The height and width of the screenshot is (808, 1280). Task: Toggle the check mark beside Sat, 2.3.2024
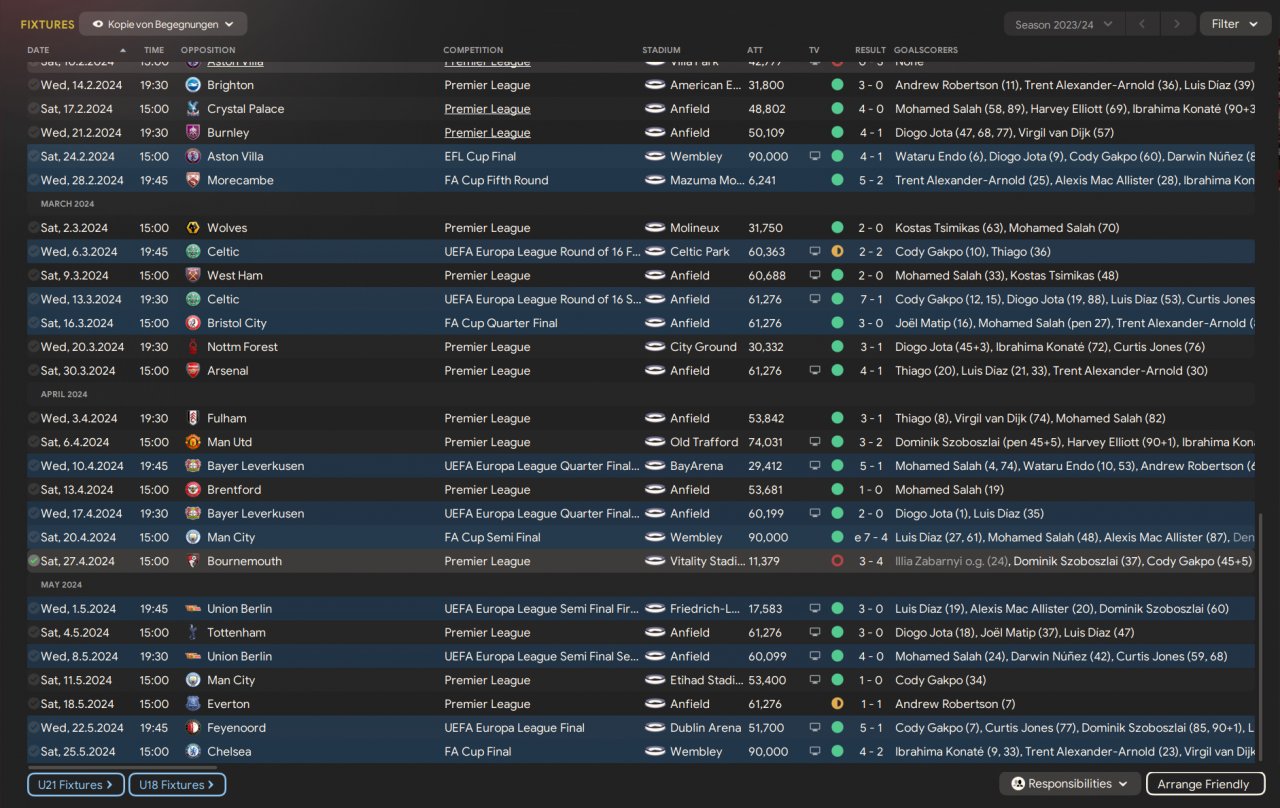(x=34, y=228)
